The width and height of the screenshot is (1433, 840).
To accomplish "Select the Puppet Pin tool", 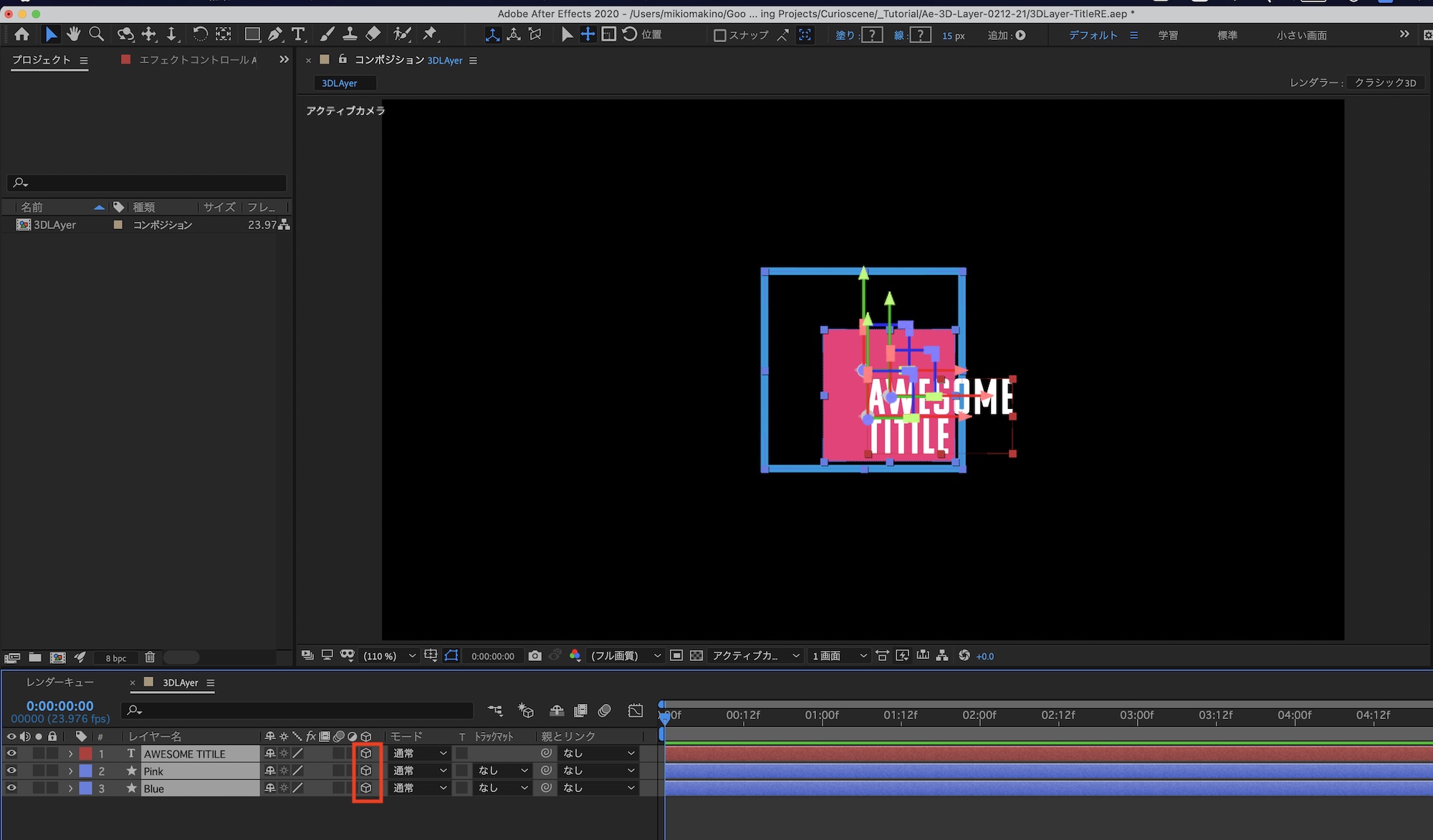I will point(430,34).
